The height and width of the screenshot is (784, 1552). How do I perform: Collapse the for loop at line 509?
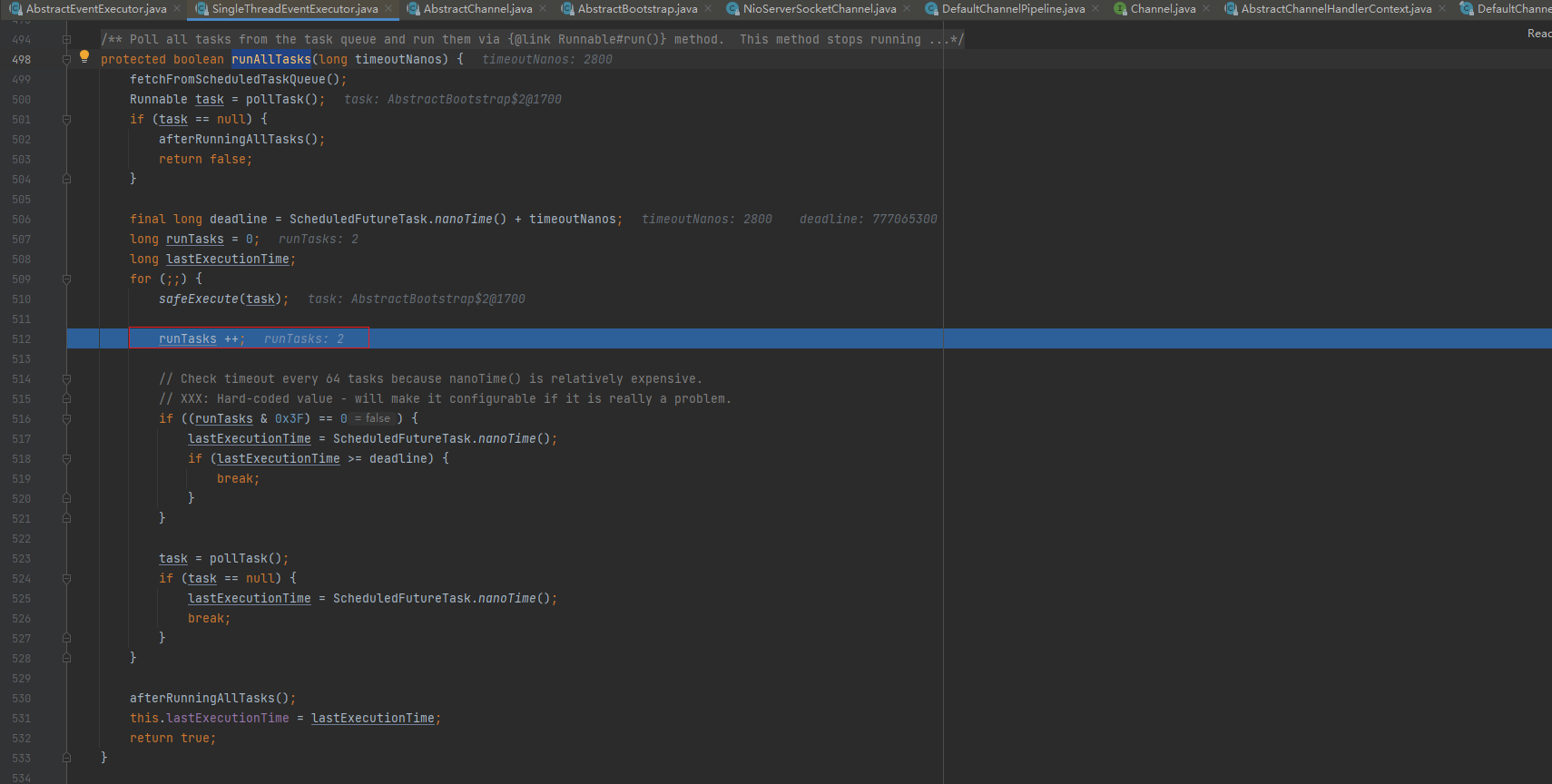(66, 279)
